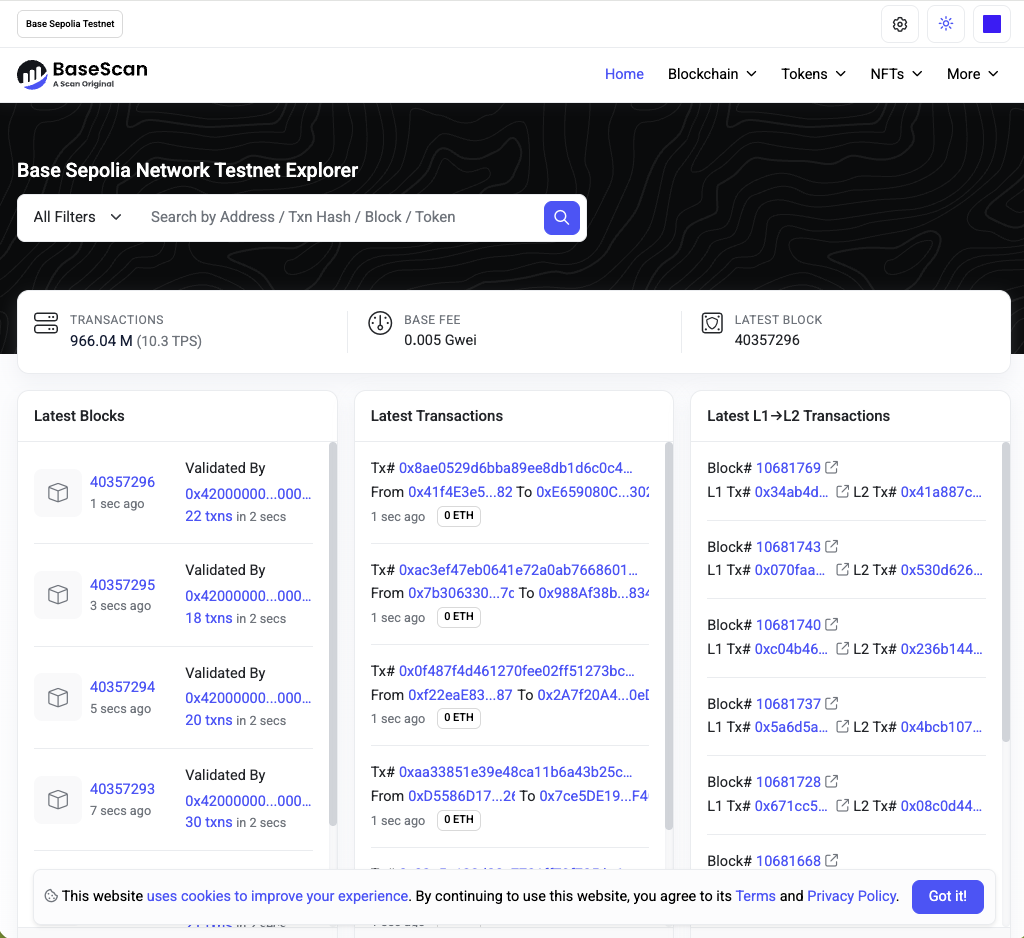Click the cube icon for block 40357294
Screen dimensions: 1024x938
click(58, 697)
